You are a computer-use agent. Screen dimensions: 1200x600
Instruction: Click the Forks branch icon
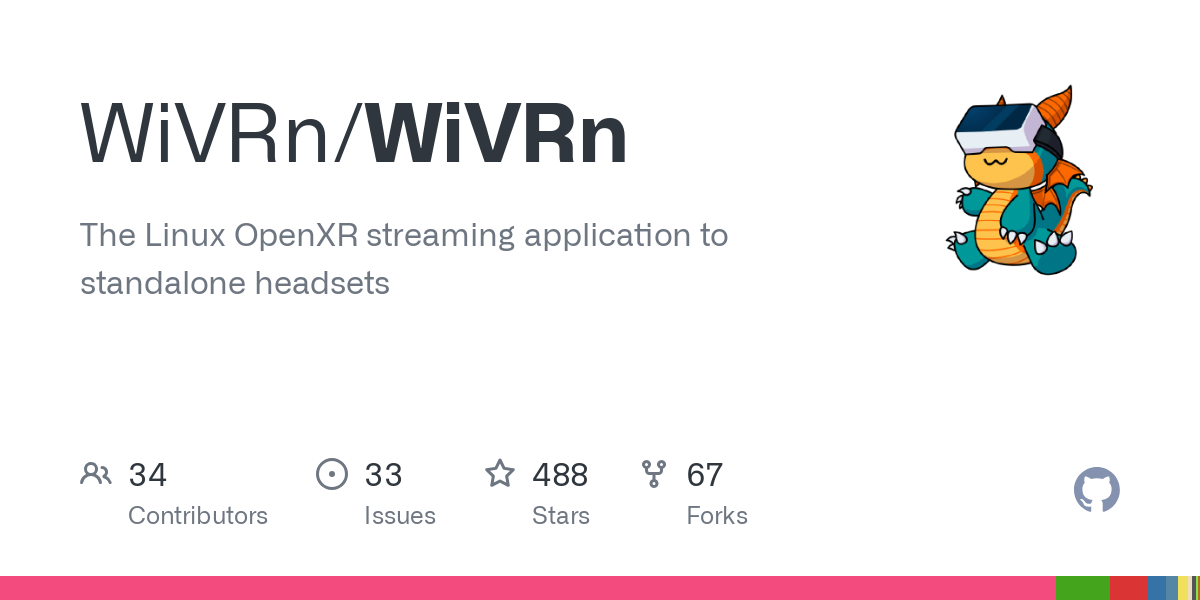(654, 473)
